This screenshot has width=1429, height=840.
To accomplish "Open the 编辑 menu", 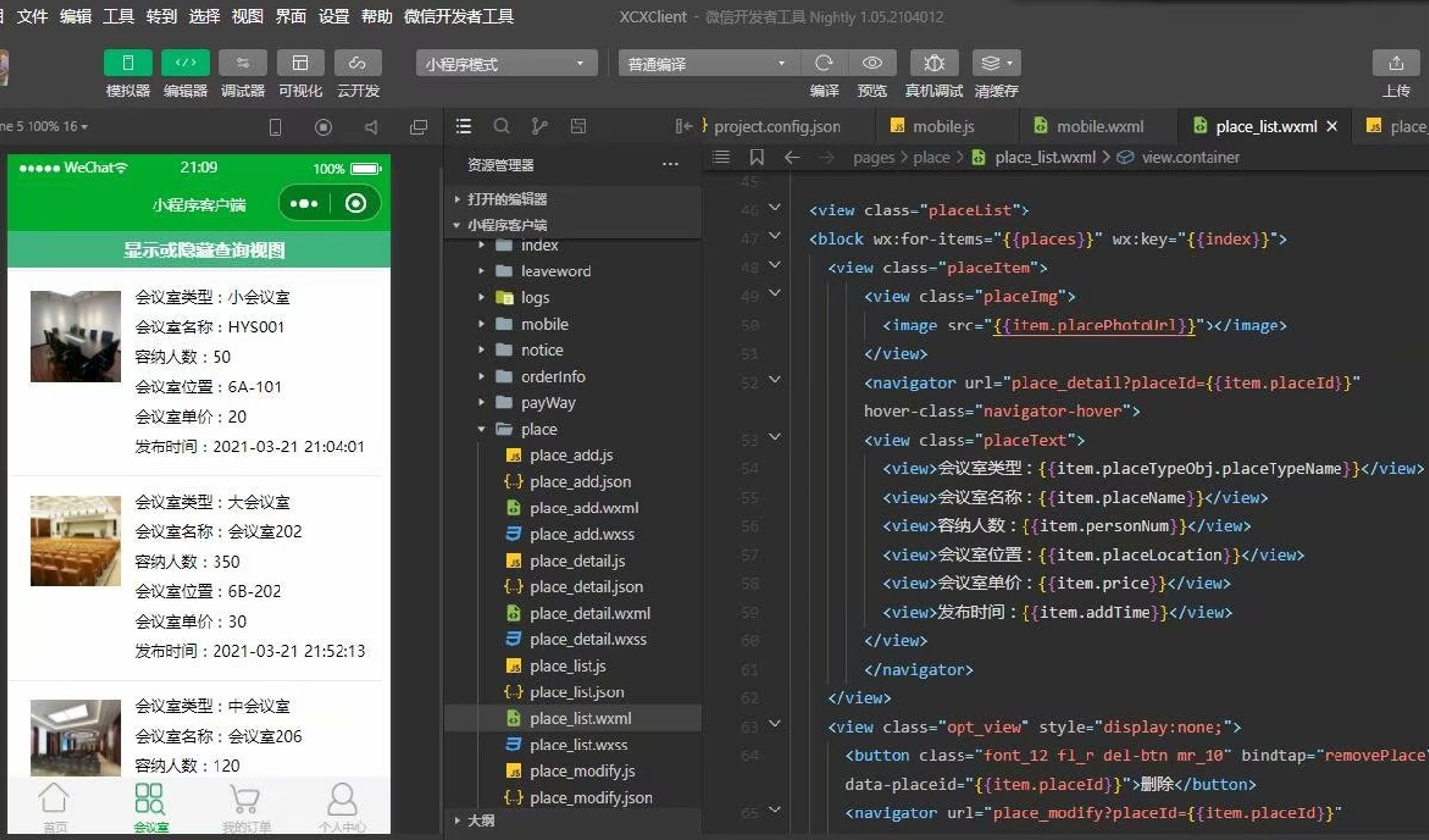I will 75,16.
